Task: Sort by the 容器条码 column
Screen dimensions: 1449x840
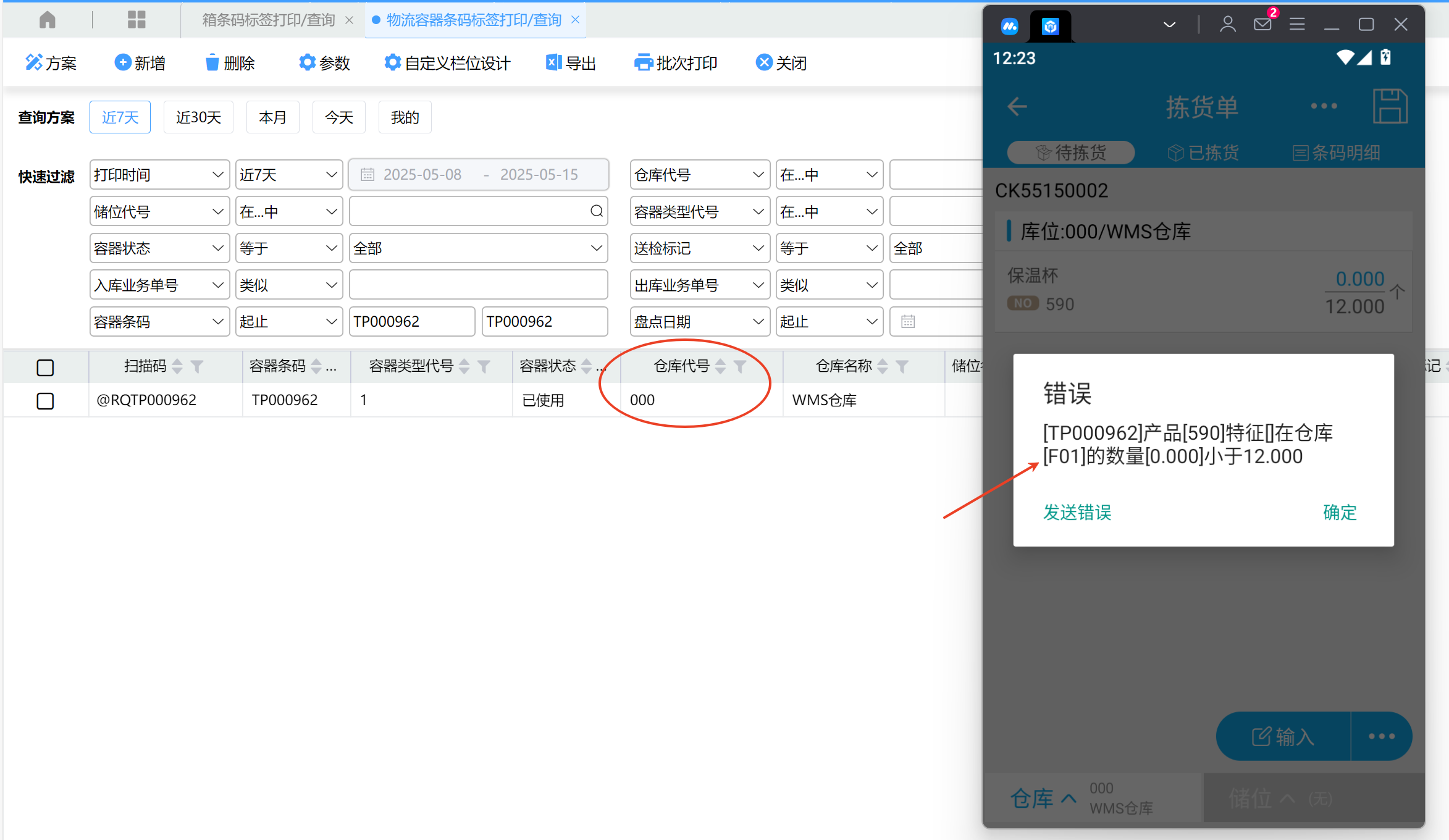Action: pos(316,366)
